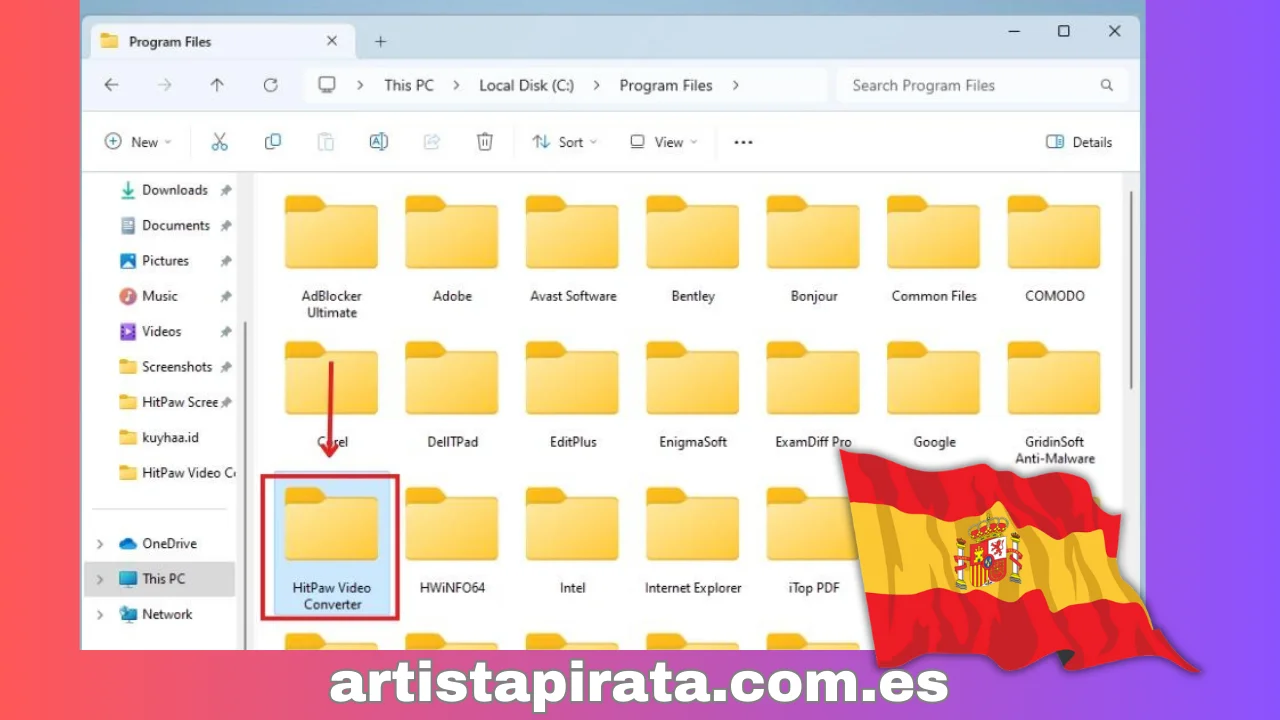Viewport: 1280px width, 720px height.
Task: Open the Avast Software folder
Action: click(573, 249)
